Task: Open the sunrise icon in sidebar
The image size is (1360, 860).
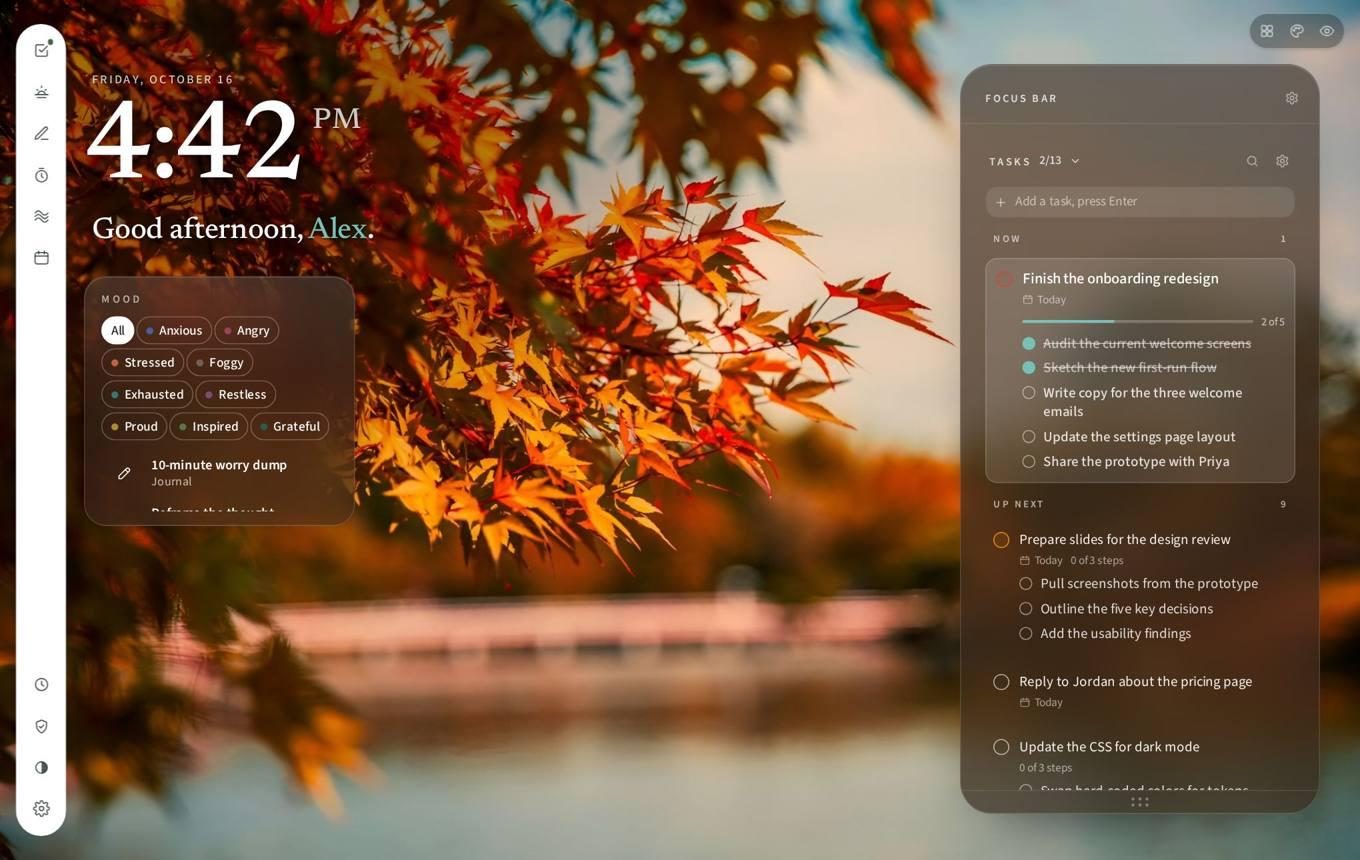Action: pos(41,92)
